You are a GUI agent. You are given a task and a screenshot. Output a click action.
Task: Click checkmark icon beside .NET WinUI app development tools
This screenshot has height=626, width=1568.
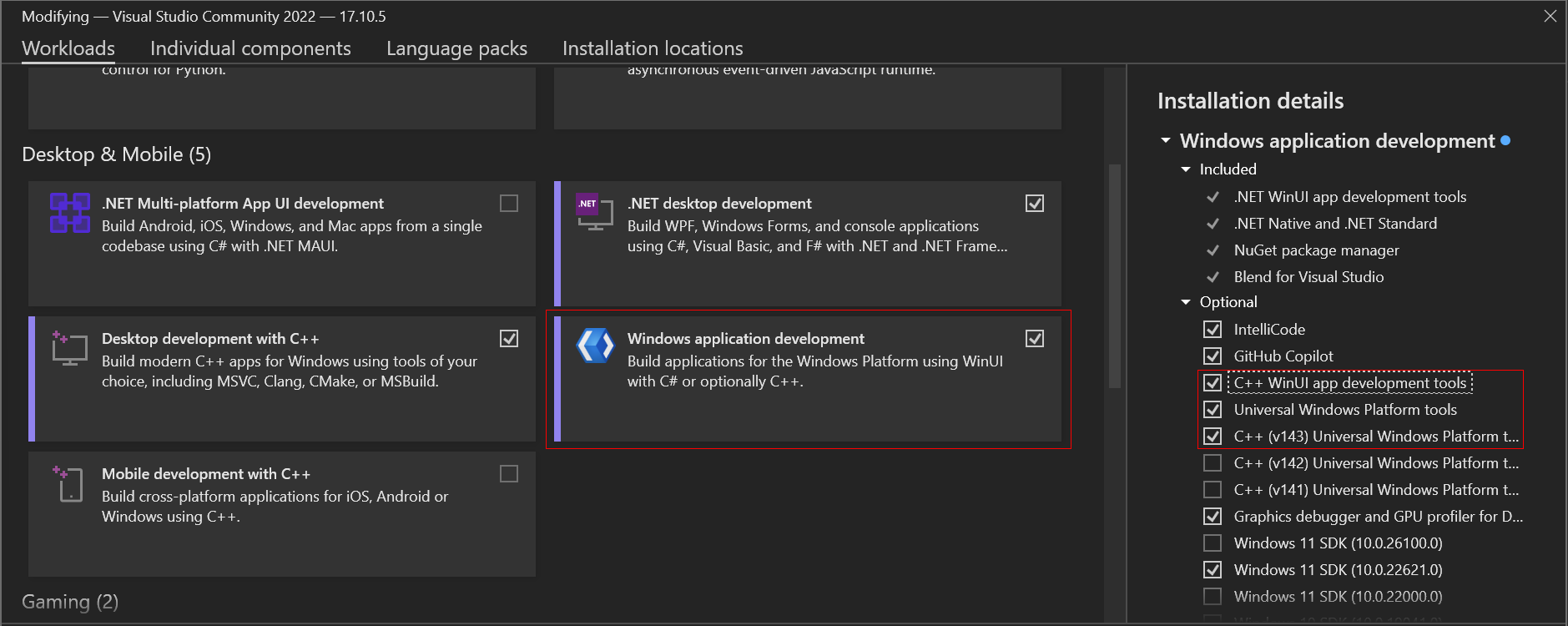click(1213, 197)
